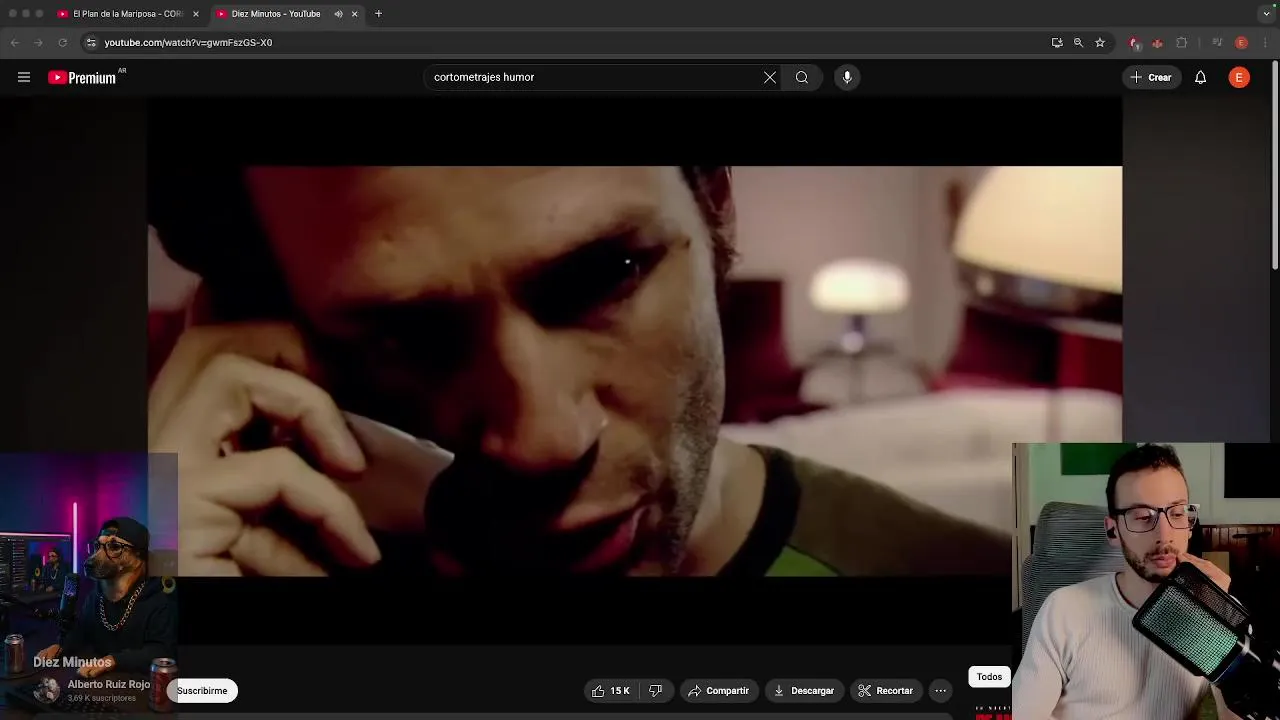View site information icon in address bar
Screen dimensions: 1280x720
click(91, 42)
